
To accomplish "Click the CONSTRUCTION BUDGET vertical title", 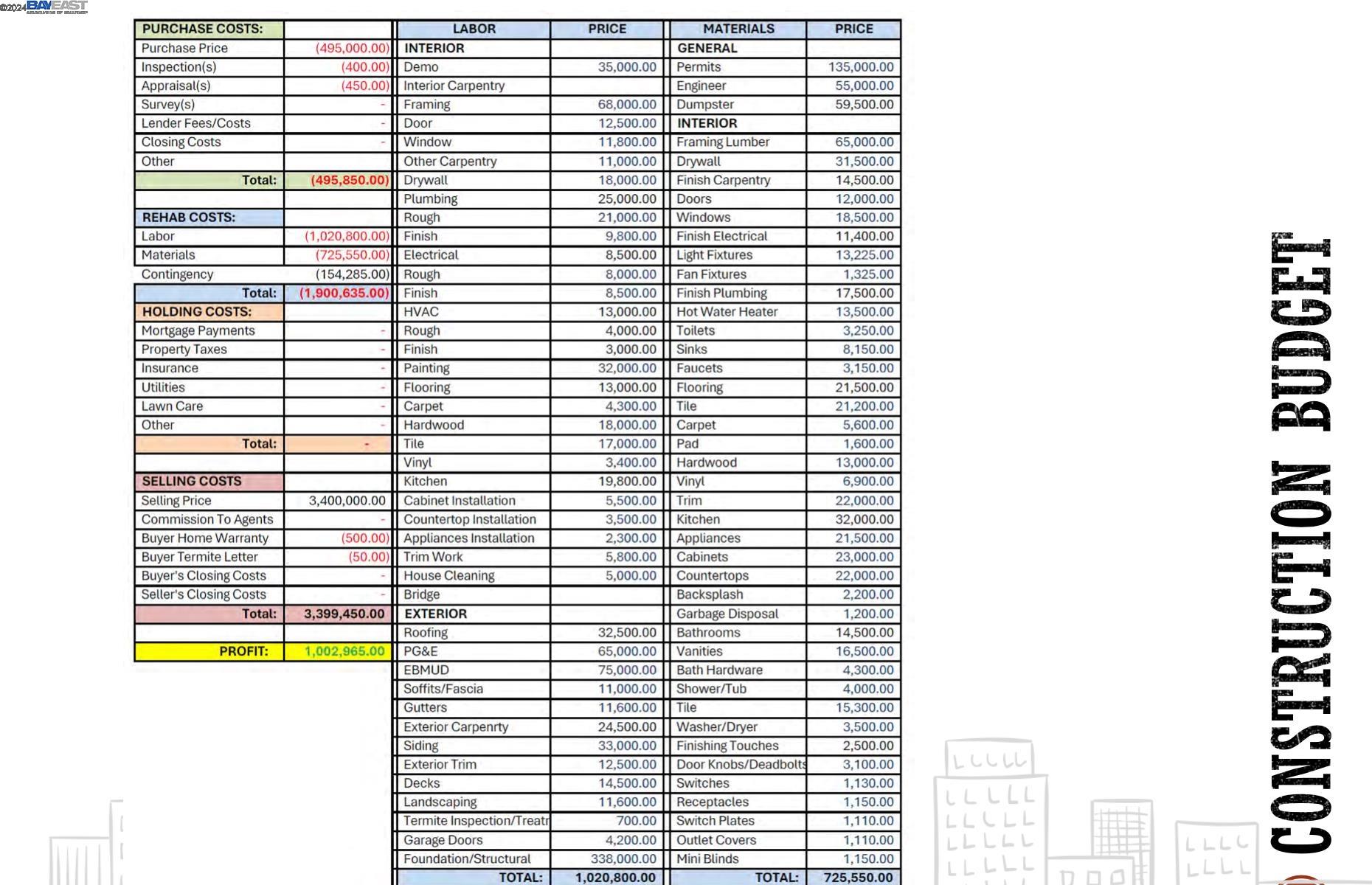I will [1301, 544].
